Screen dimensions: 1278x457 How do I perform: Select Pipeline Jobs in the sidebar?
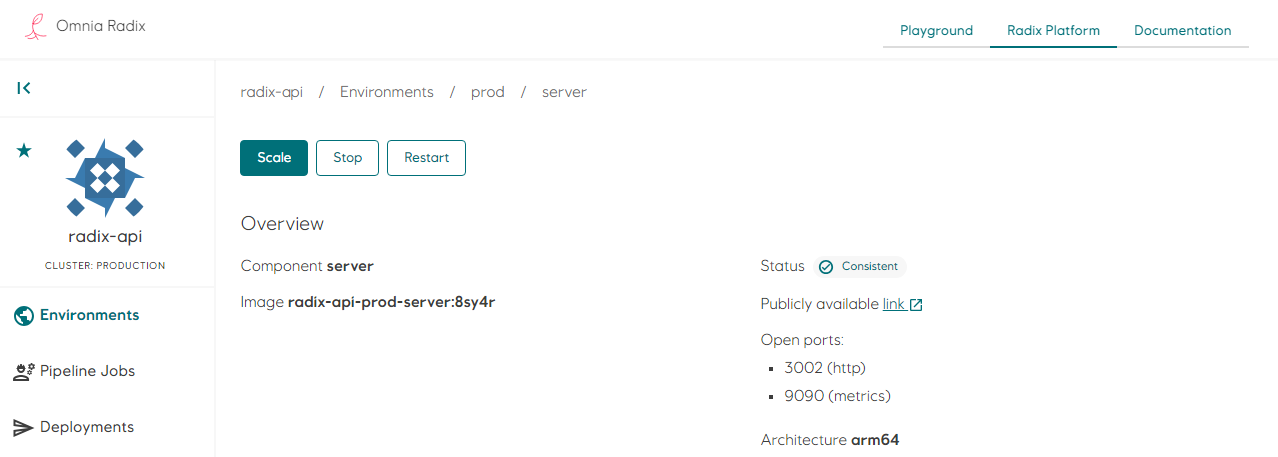(x=87, y=371)
